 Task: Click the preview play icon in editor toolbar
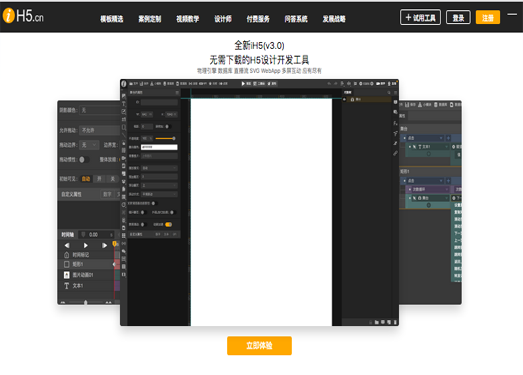243,84
